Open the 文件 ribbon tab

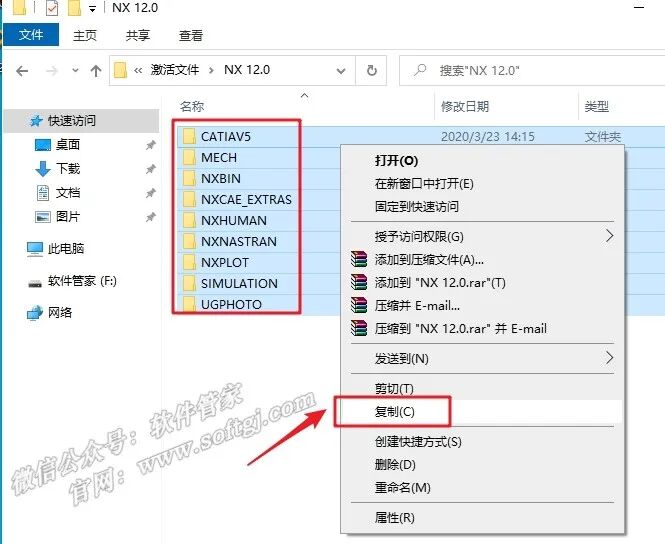(x=31, y=35)
